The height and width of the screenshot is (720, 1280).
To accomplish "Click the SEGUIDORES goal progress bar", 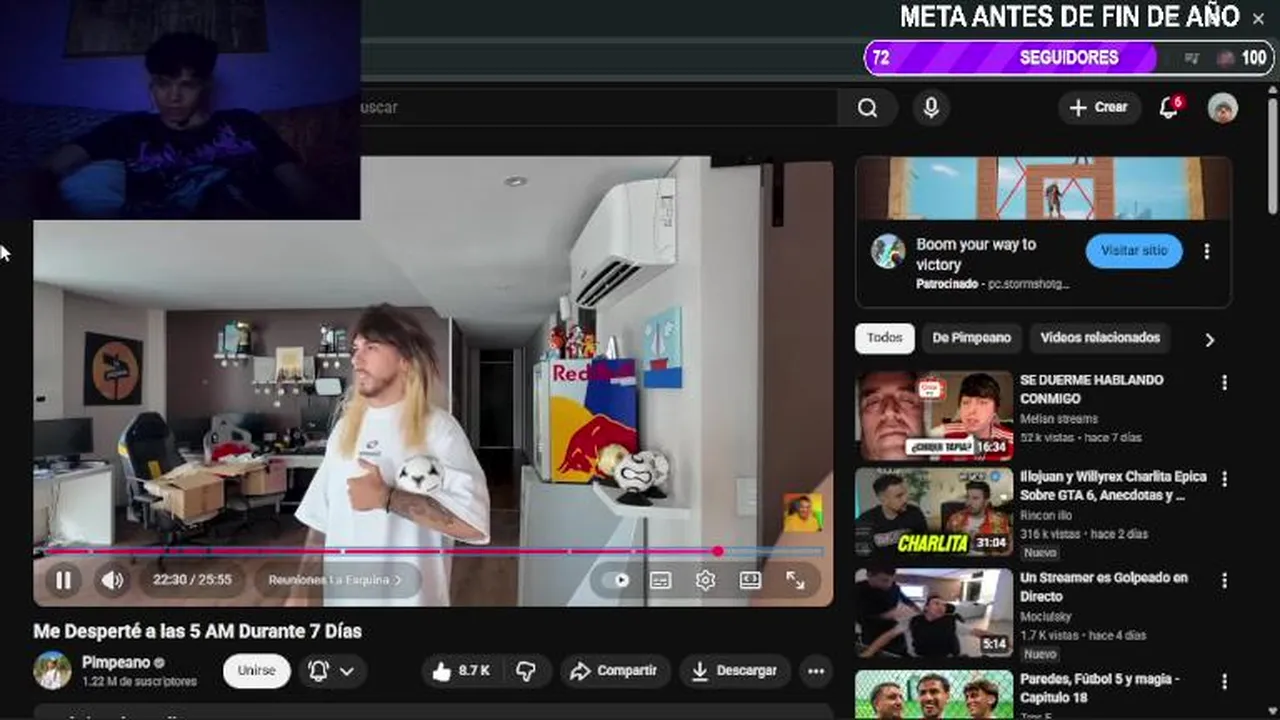I will [1067, 58].
